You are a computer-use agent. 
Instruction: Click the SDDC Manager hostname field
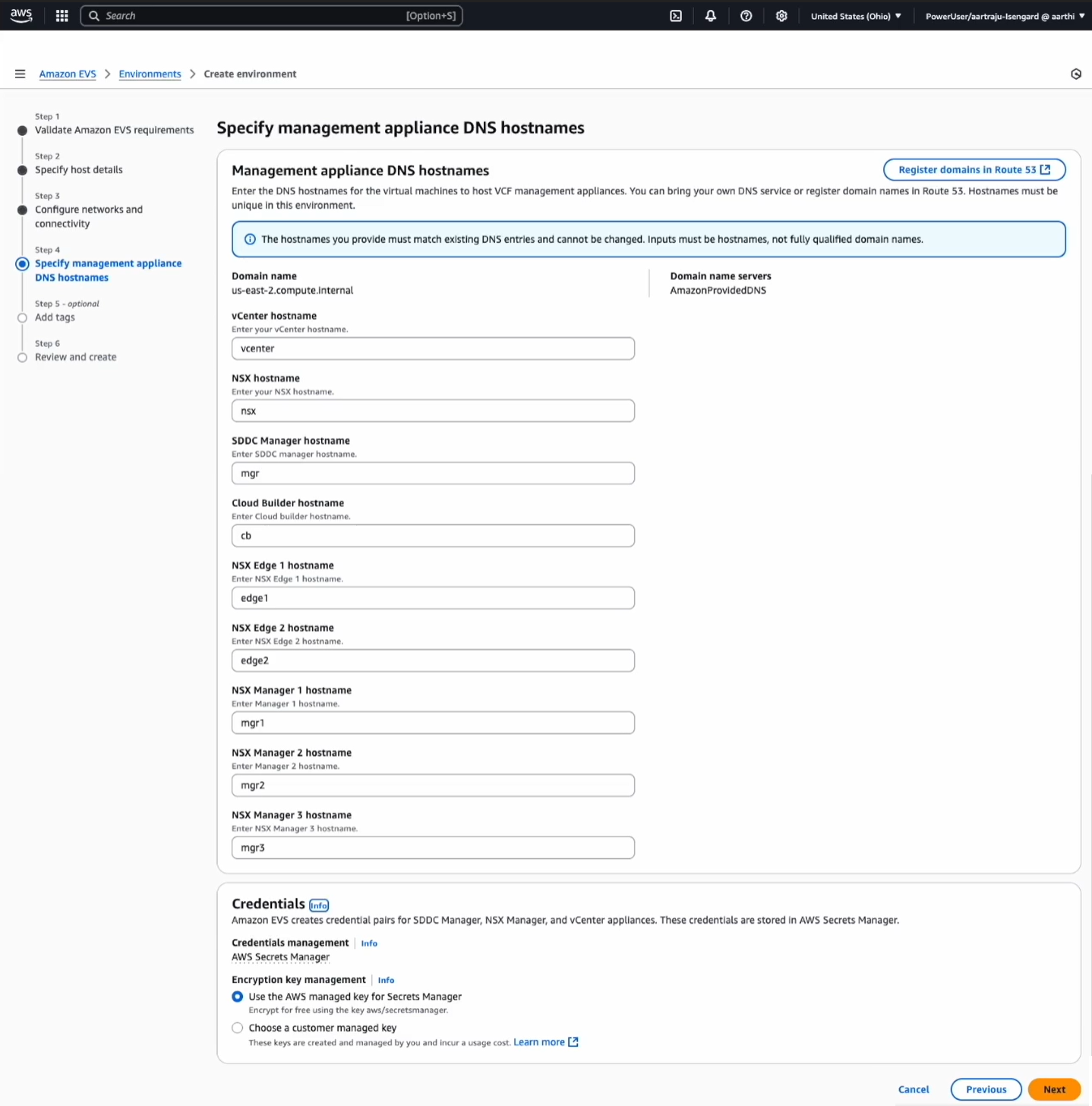[x=433, y=473]
